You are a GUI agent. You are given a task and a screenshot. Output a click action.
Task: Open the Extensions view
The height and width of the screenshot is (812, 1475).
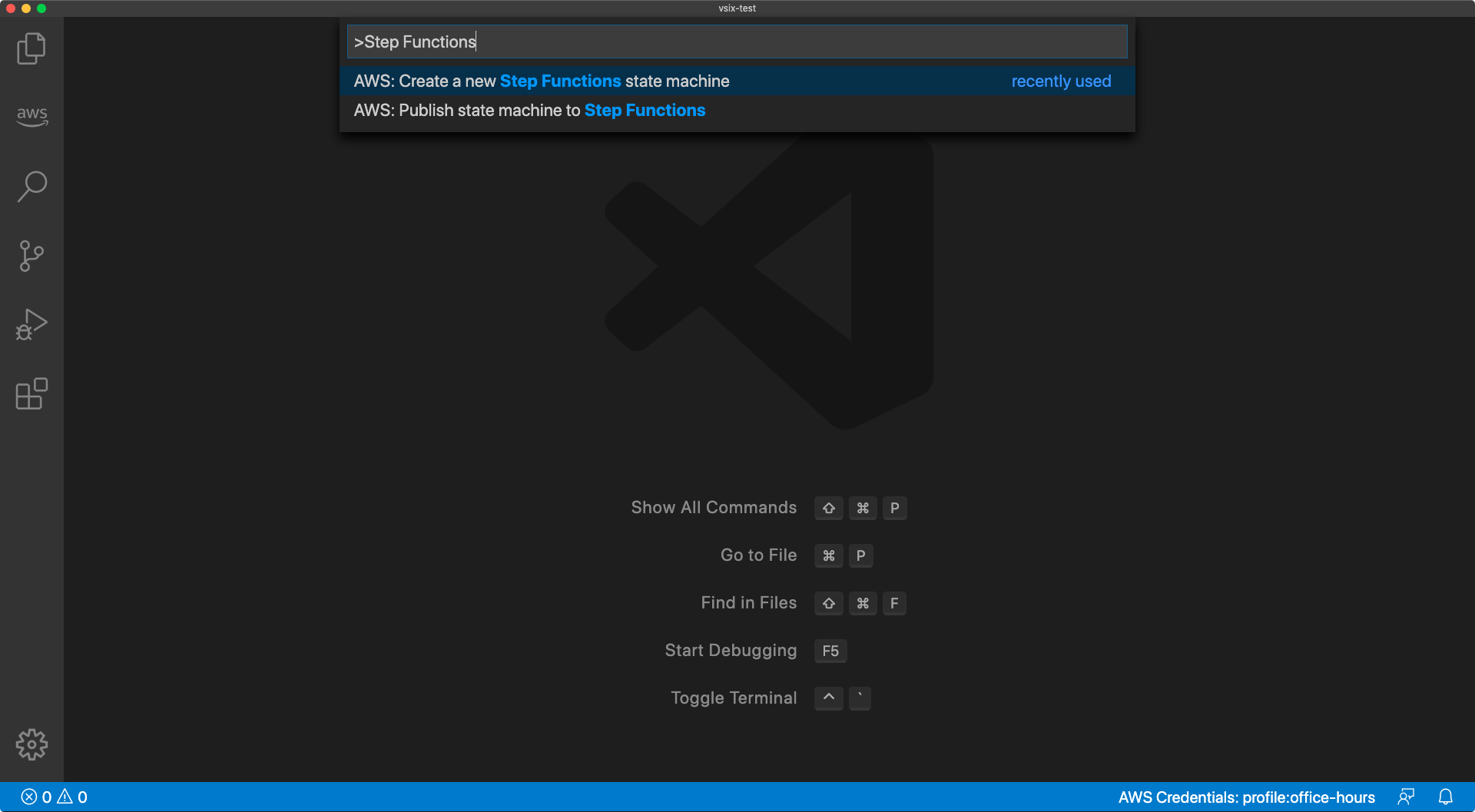pos(31,394)
